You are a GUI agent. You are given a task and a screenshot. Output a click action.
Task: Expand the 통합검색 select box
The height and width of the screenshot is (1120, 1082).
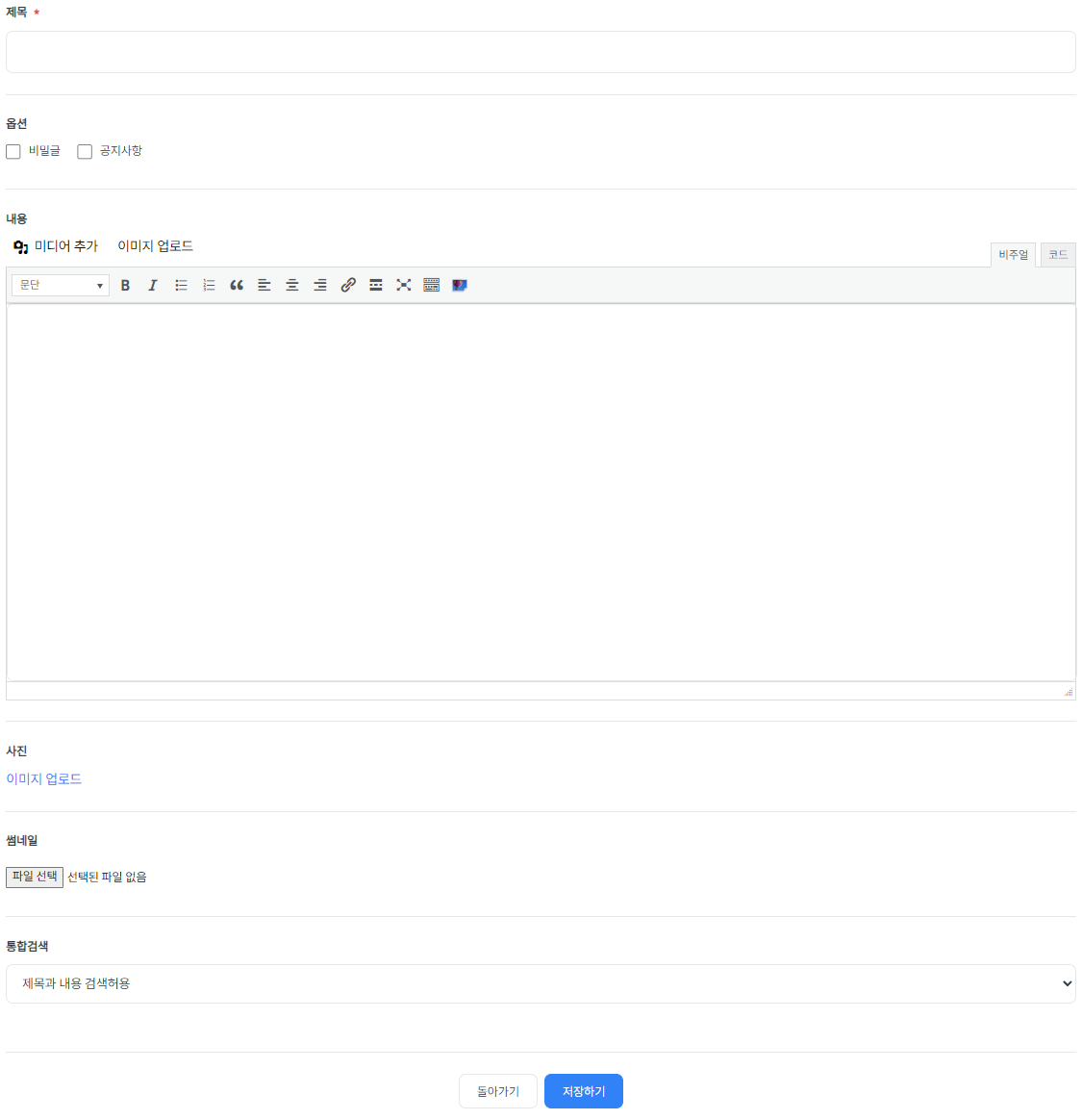[541, 983]
